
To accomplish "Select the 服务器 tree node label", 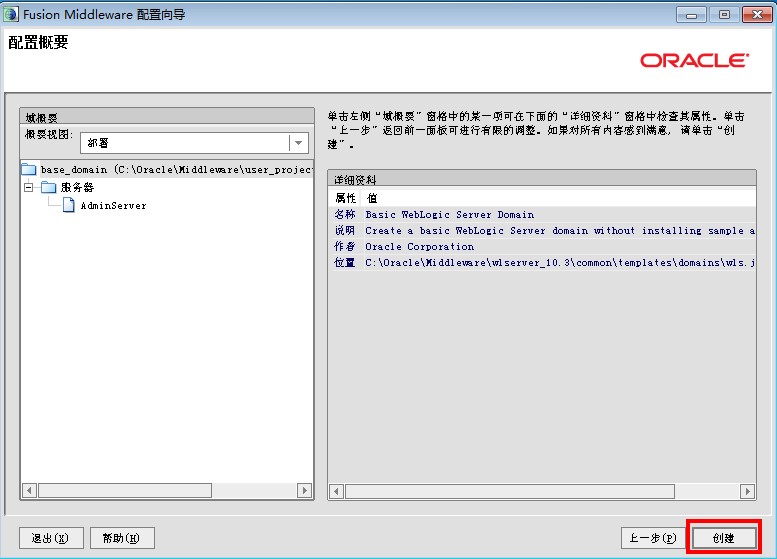I will pyautogui.click(x=77, y=187).
